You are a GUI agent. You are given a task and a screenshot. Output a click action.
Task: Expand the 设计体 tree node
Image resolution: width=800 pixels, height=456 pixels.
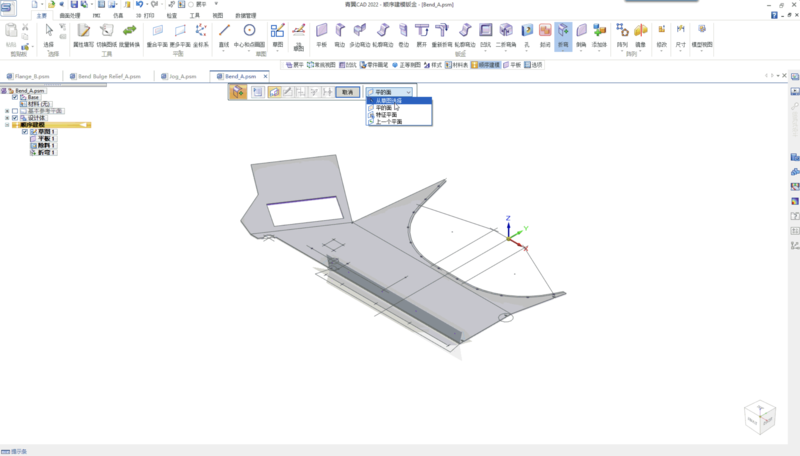[7, 118]
